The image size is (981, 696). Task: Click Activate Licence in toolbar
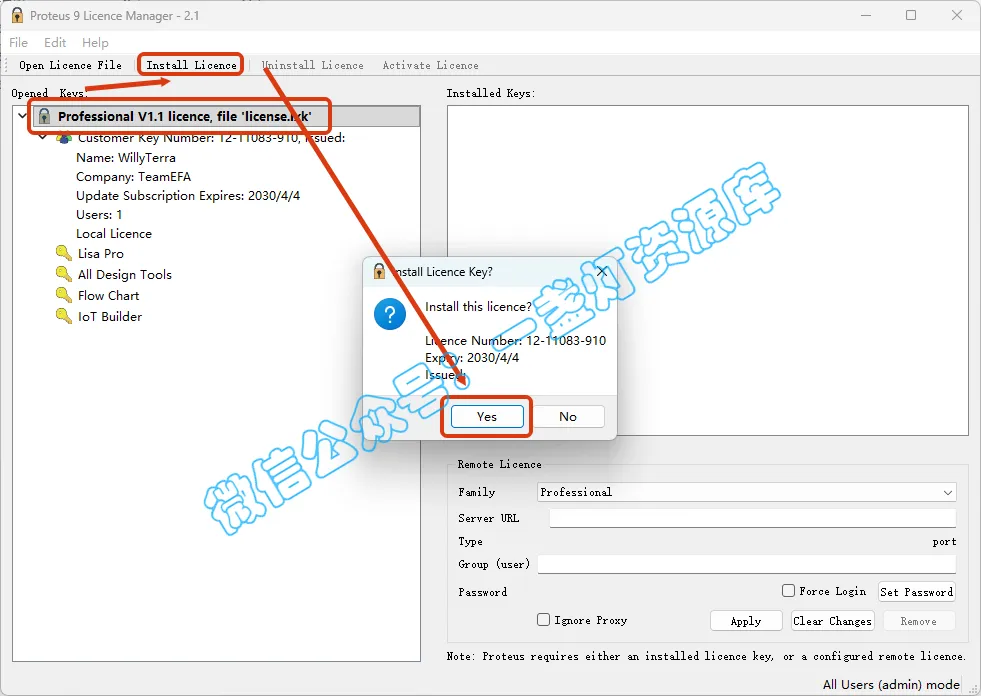click(430, 65)
